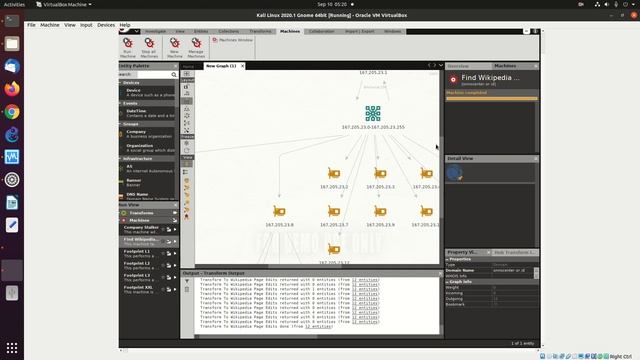Open the Collections ribbon tab
Viewport: 640px width, 360px height.
[x=229, y=31]
